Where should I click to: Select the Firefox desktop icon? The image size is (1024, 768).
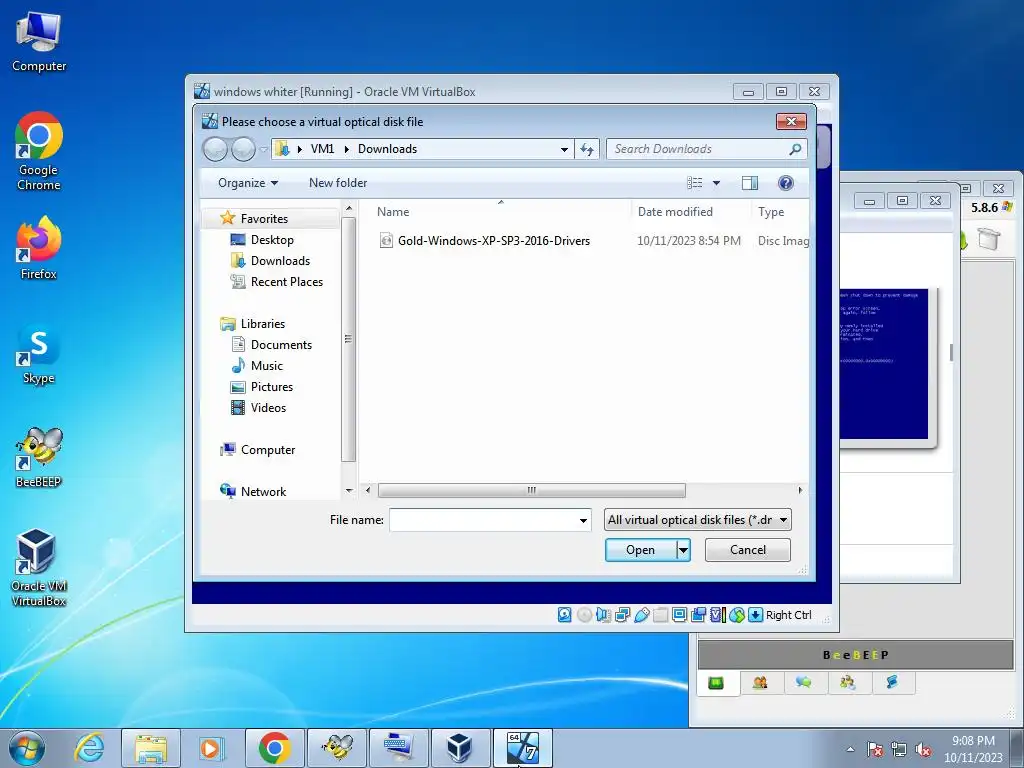click(39, 248)
